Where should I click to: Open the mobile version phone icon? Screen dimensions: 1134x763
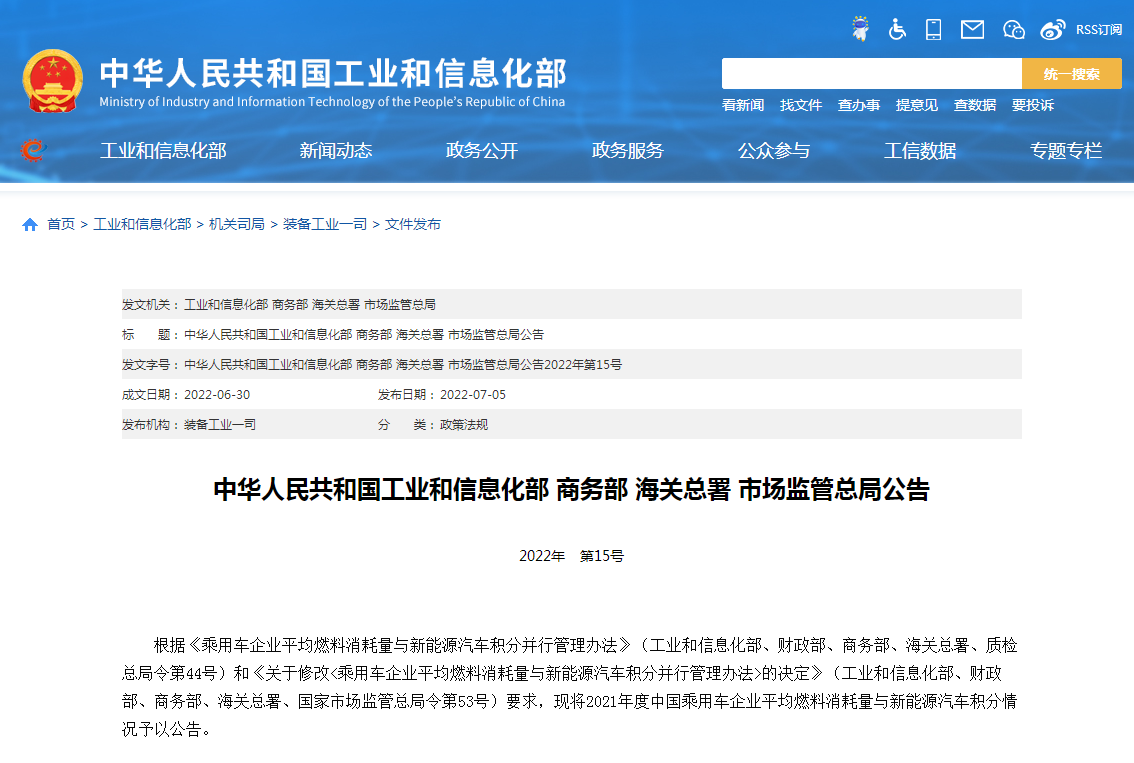(933, 29)
